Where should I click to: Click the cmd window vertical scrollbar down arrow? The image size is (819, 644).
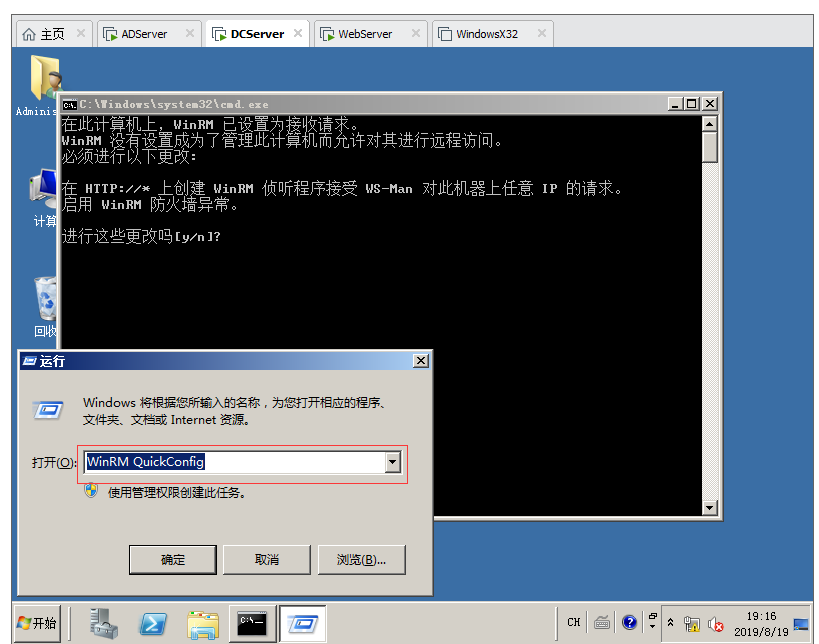pos(710,508)
